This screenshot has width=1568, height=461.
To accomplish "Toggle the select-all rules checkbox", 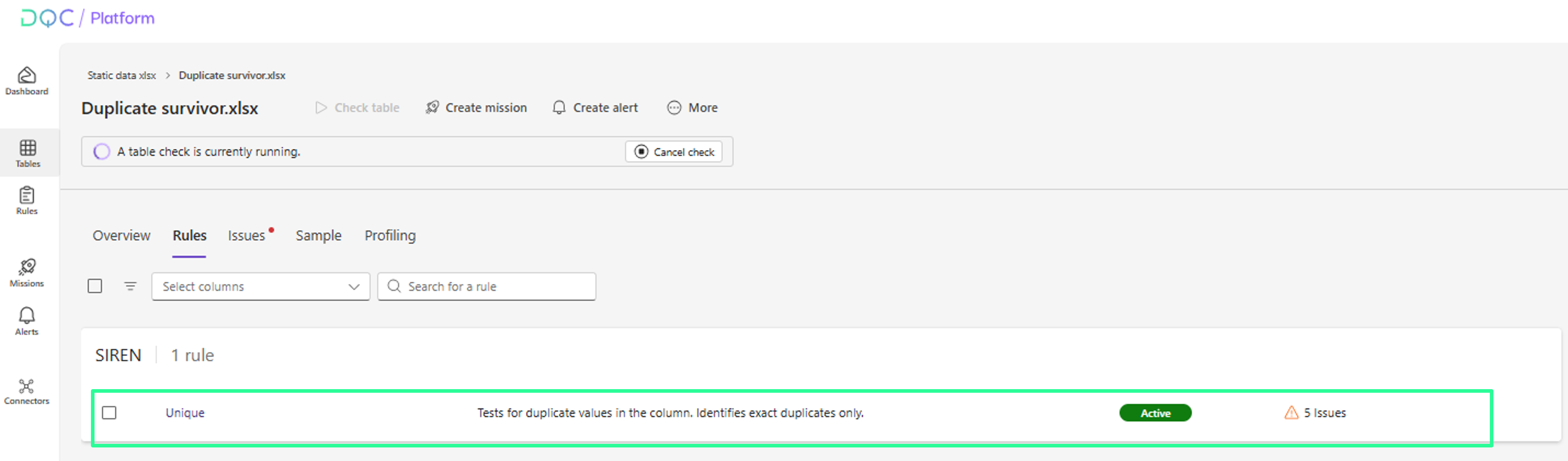I will pyautogui.click(x=95, y=286).
